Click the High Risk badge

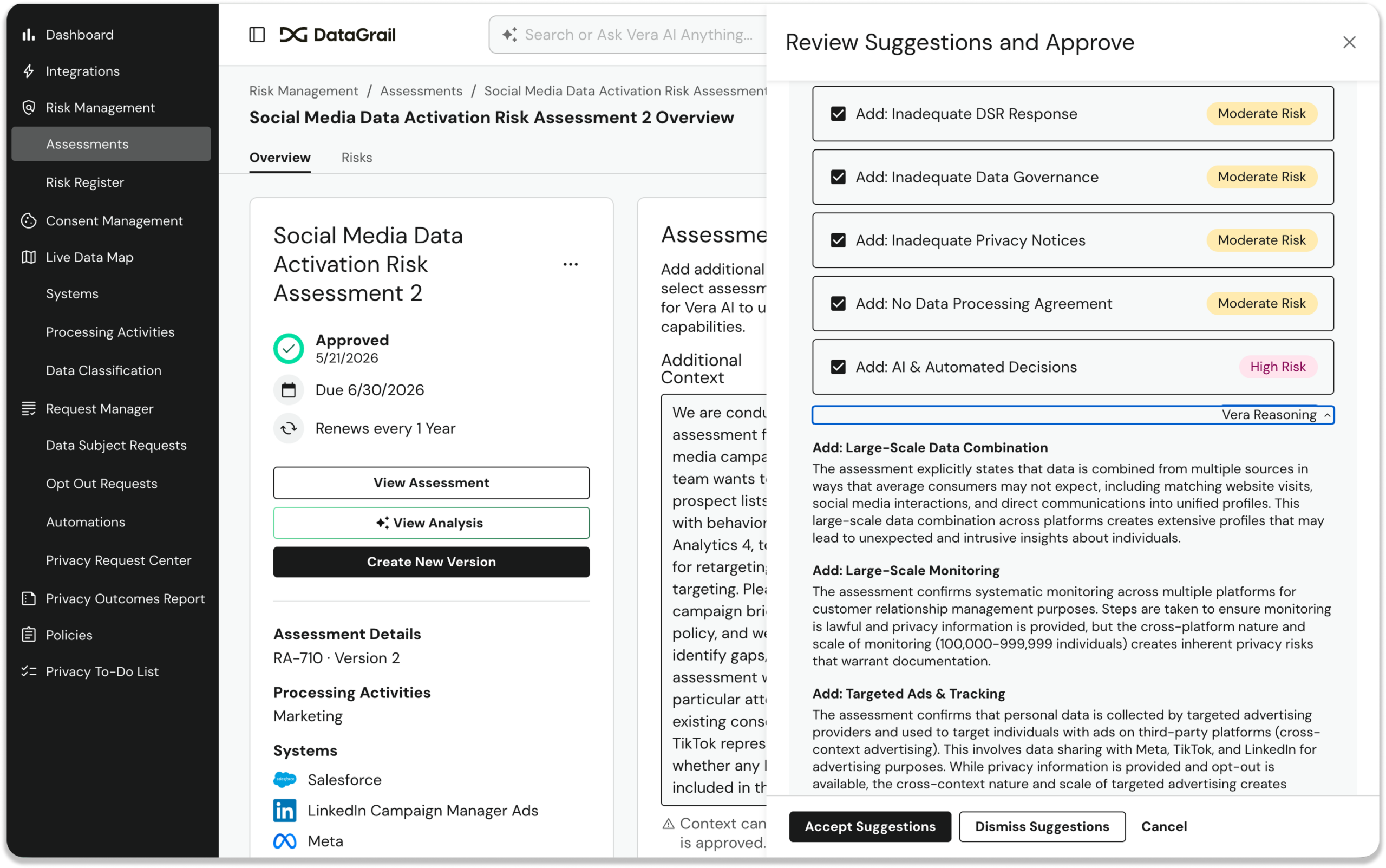(x=1278, y=366)
